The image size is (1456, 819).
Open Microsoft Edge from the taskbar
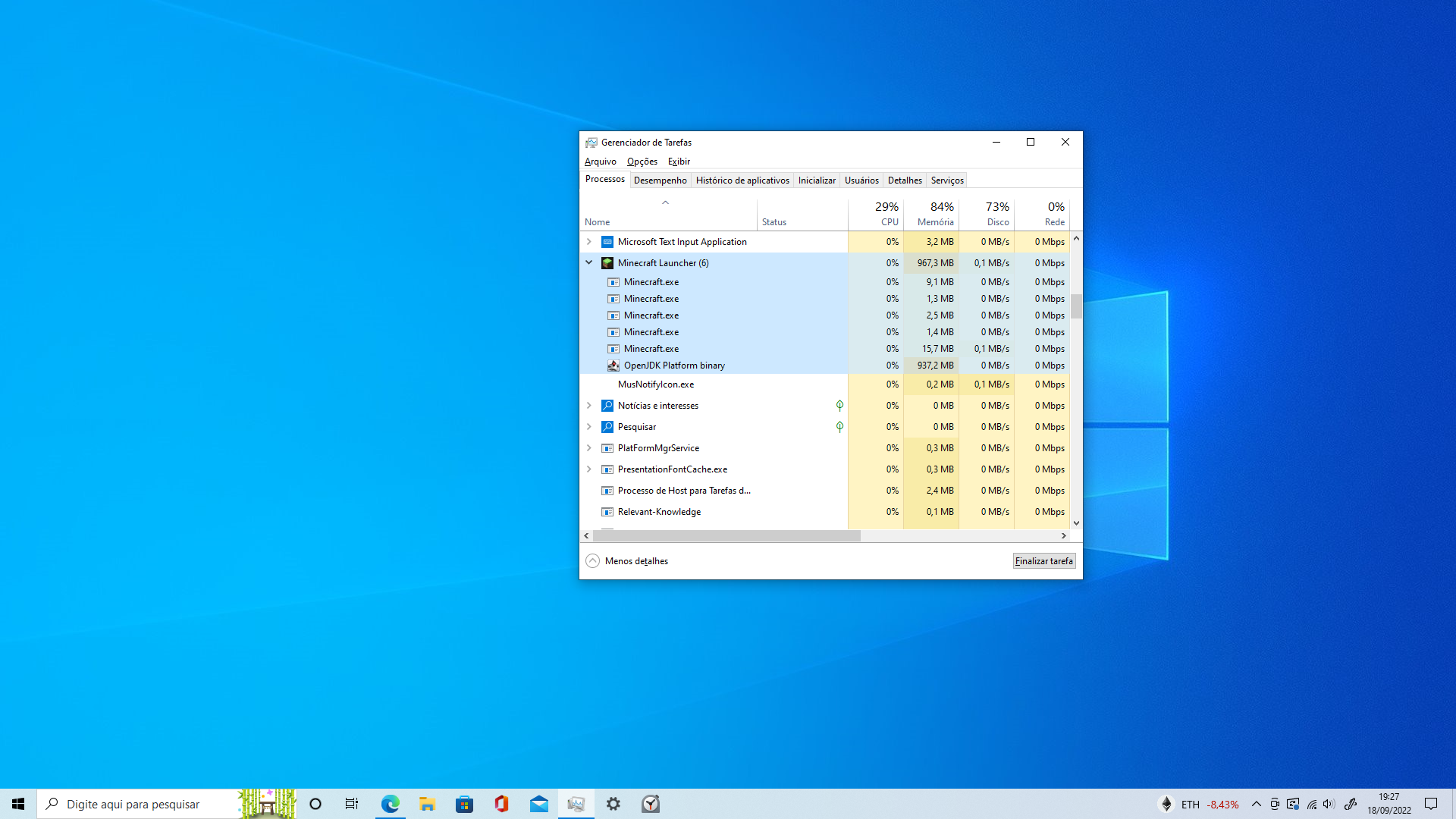[391, 804]
